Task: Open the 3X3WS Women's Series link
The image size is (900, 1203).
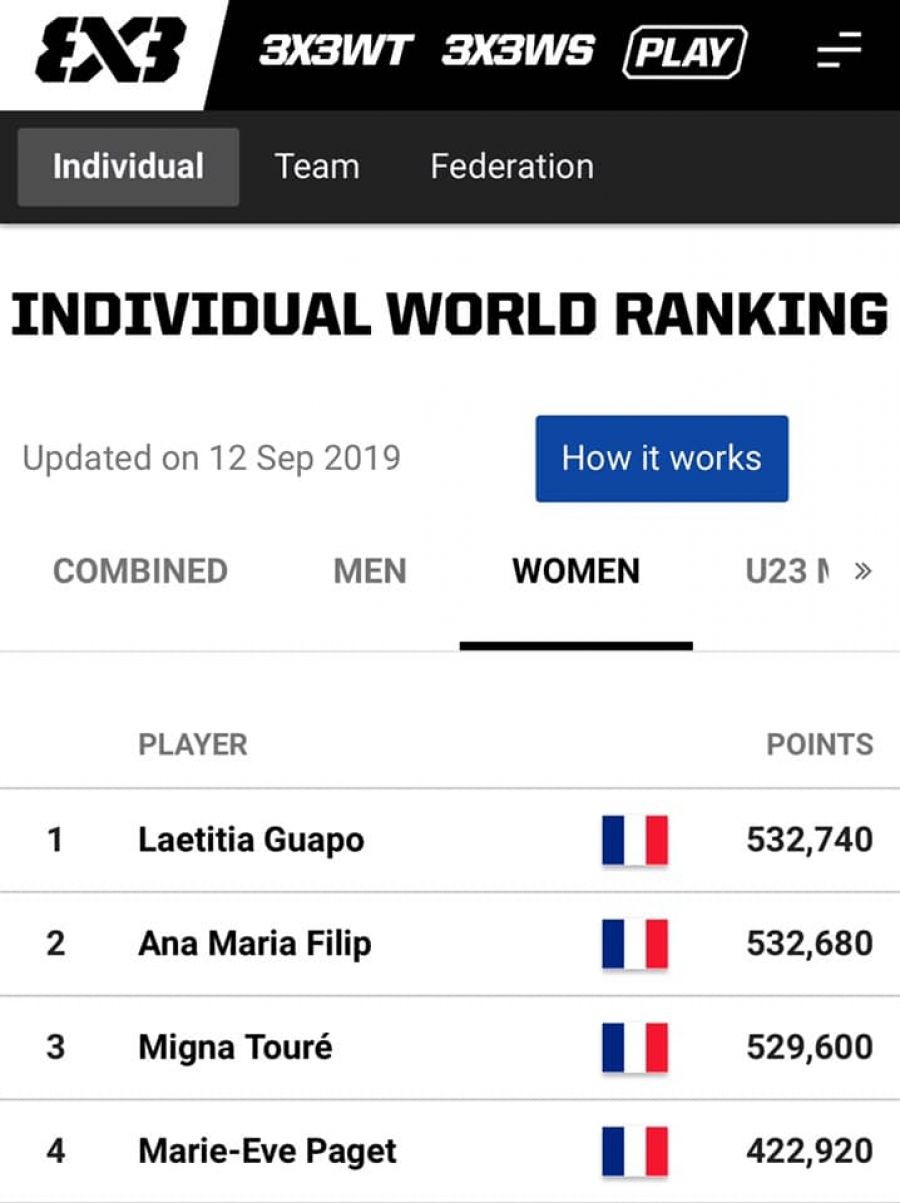Action: click(x=519, y=50)
